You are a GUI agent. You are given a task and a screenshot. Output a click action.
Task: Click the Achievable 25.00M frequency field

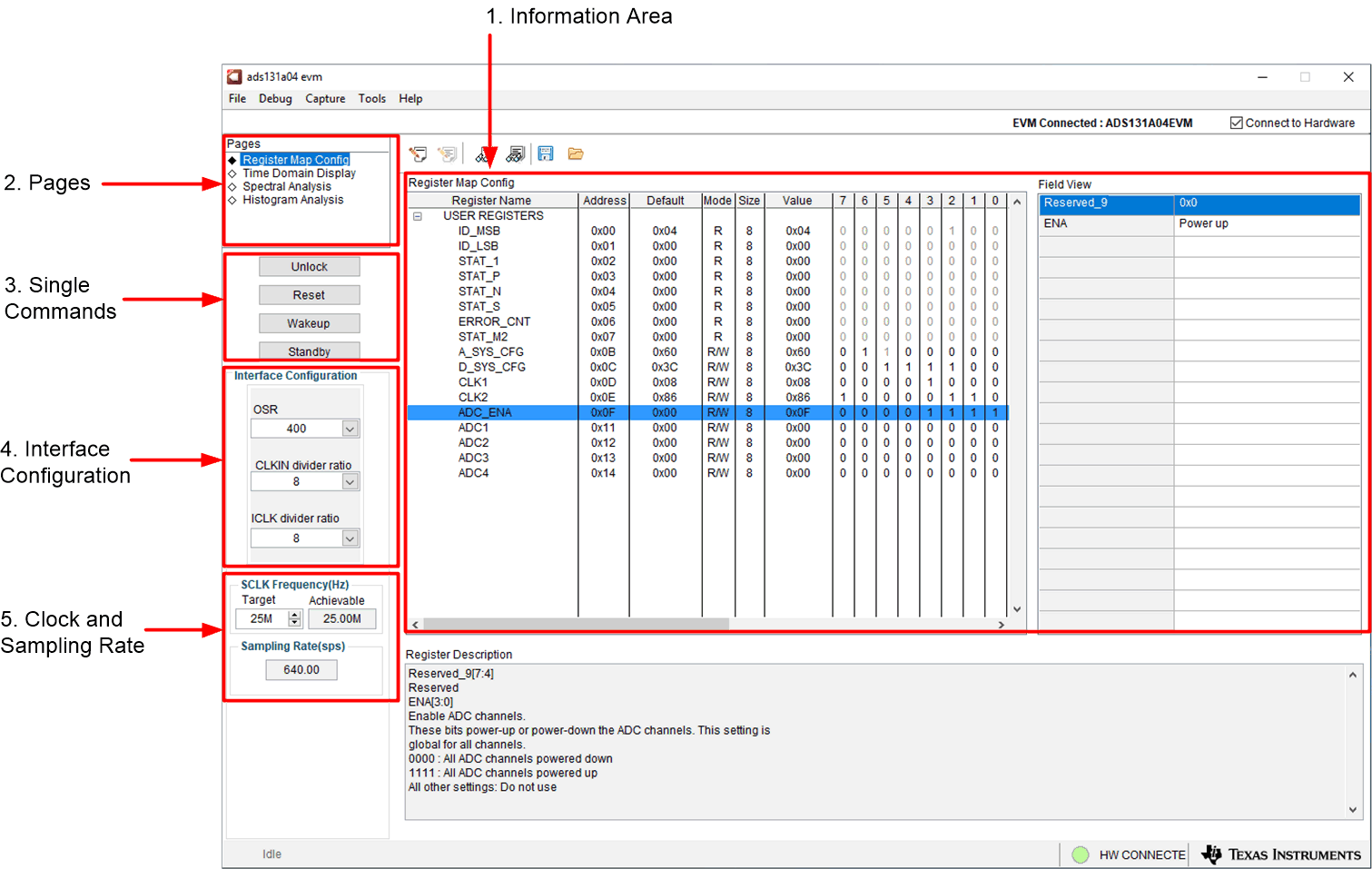342,619
